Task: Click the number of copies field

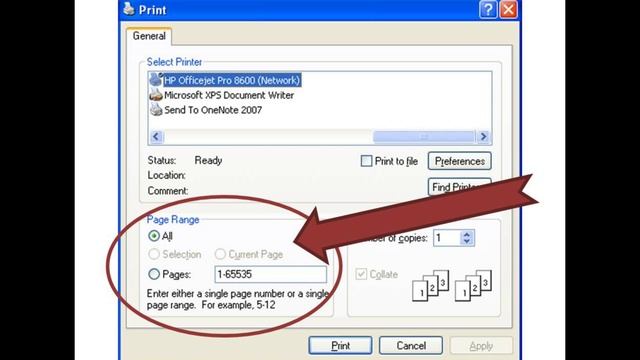Action: pyautogui.click(x=447, y=238)
